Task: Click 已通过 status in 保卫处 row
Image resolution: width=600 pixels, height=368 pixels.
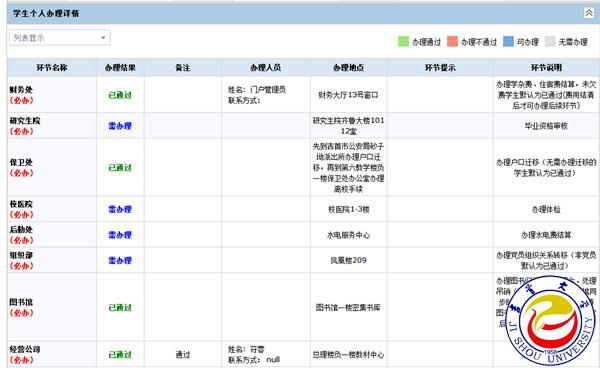Action: click(120, 168)
